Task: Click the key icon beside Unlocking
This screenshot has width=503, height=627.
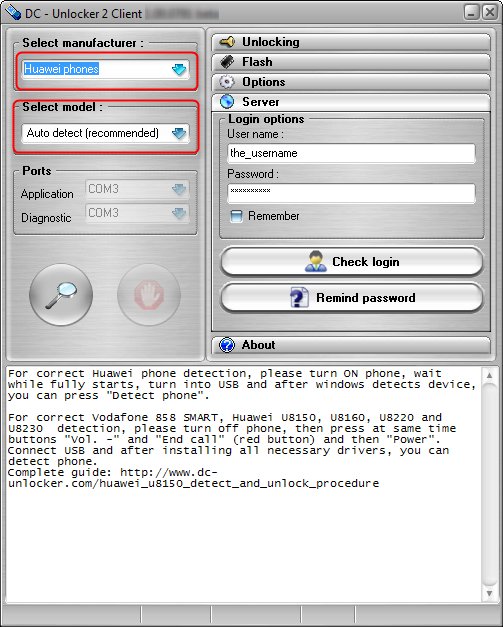Action: tap(227, 42)
